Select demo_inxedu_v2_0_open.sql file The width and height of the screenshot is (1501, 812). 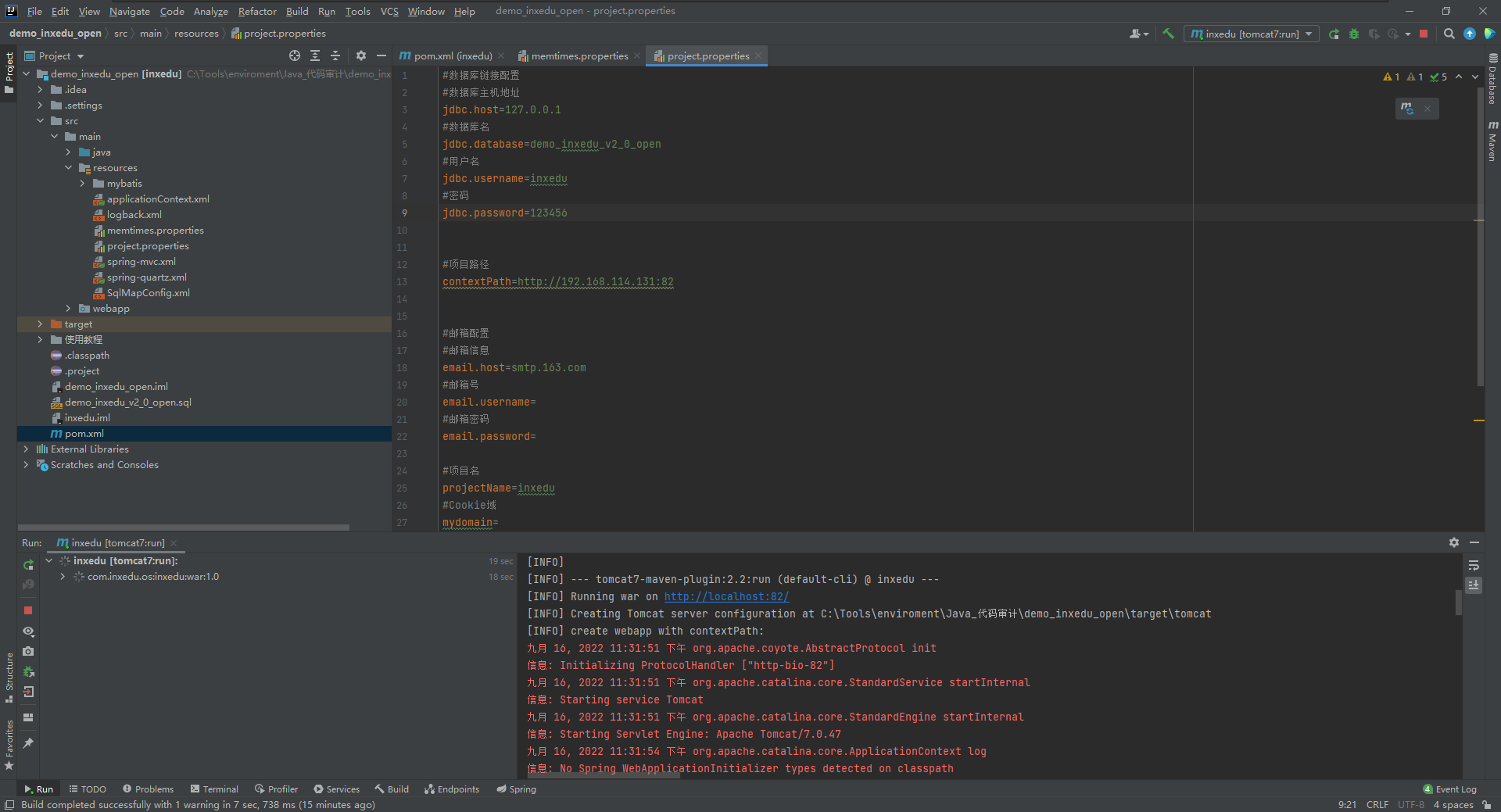coord(127,402)
